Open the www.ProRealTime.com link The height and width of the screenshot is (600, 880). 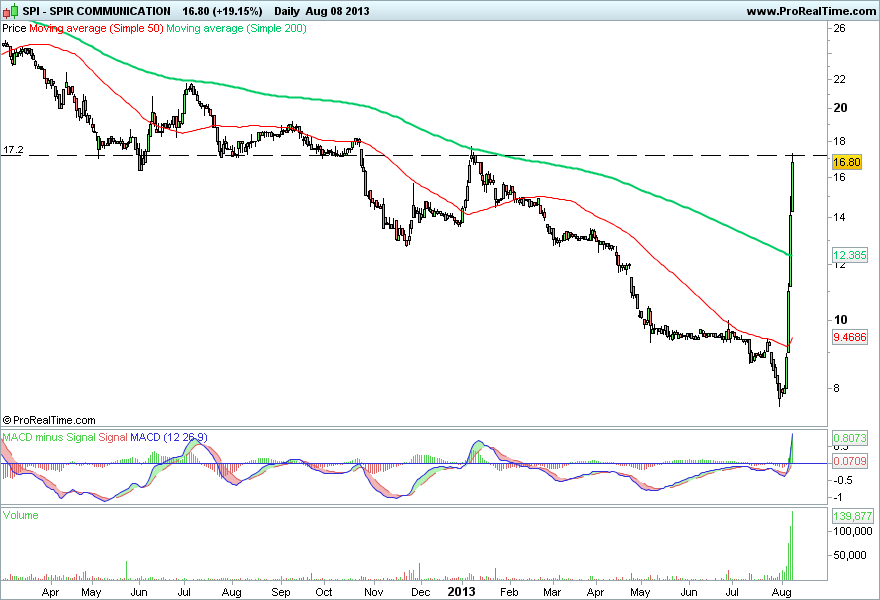811,11
